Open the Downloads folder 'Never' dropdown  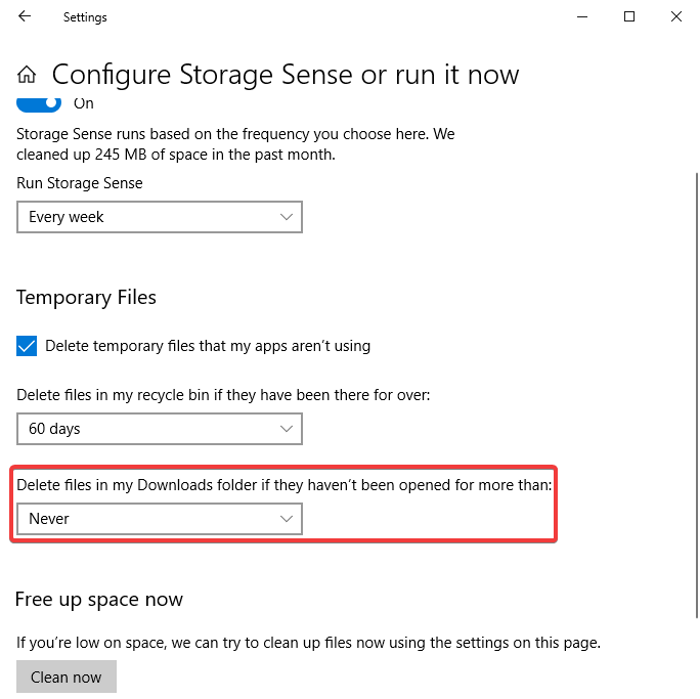click(159, 519)
